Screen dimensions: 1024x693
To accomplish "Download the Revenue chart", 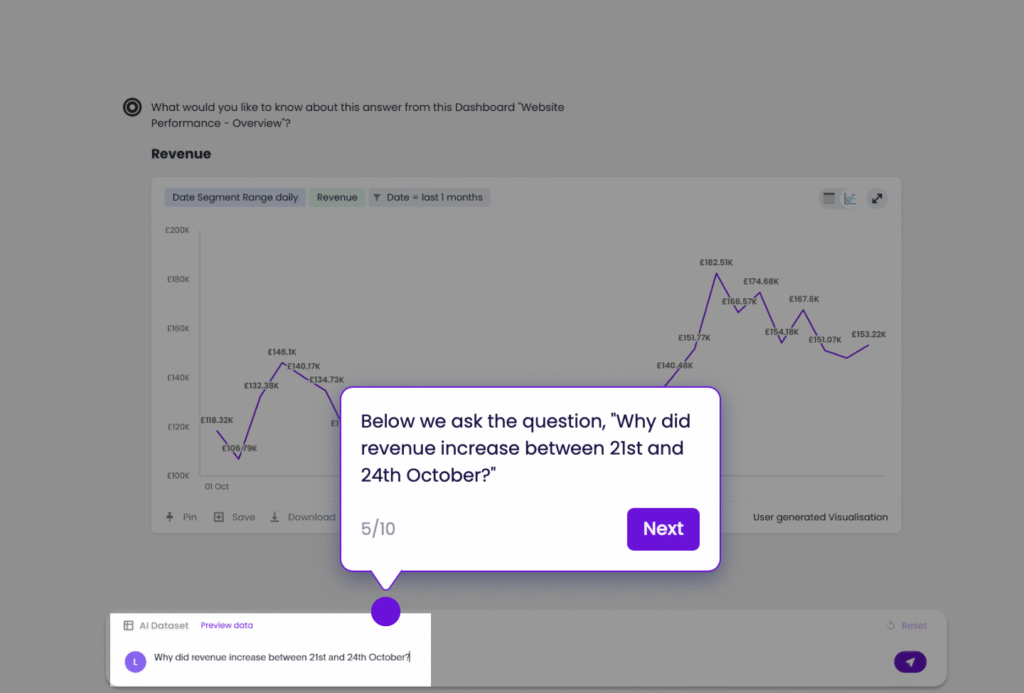I will tap(303, 517).
